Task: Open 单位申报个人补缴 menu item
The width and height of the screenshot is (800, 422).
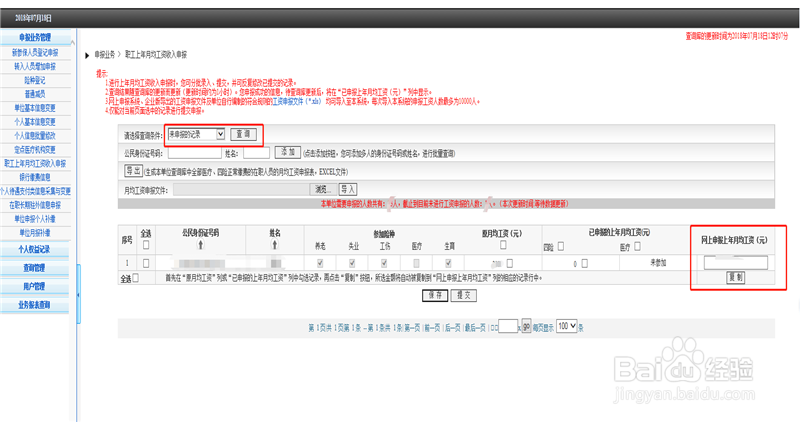Action: [35, 219]
